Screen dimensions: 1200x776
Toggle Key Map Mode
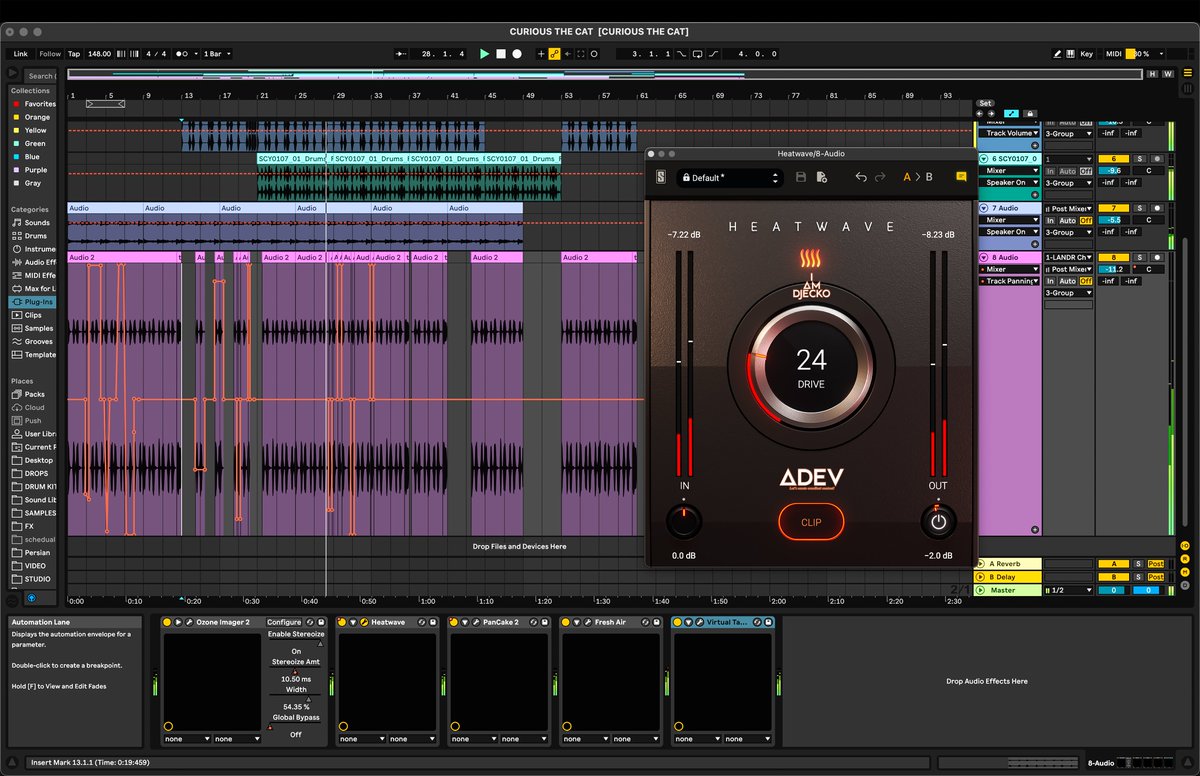1086,54
